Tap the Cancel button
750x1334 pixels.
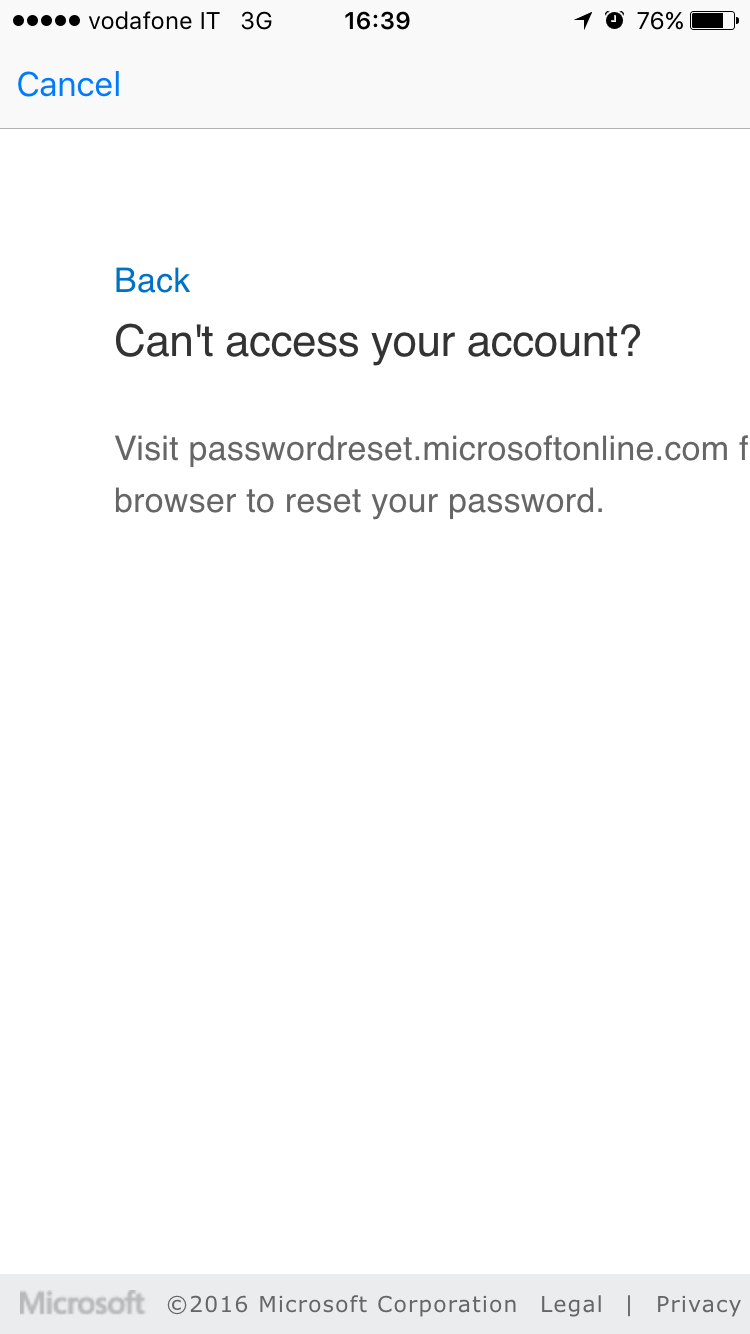(69, 84)
